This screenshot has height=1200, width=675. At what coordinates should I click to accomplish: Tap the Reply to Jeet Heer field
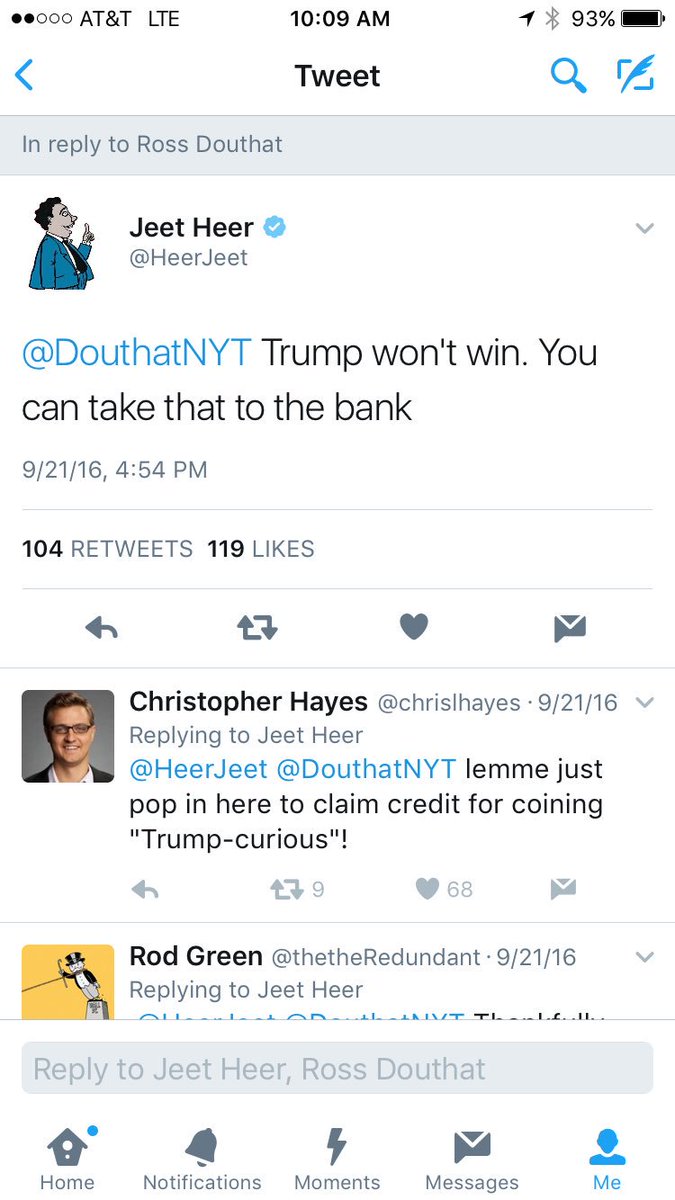point(337,1068)
